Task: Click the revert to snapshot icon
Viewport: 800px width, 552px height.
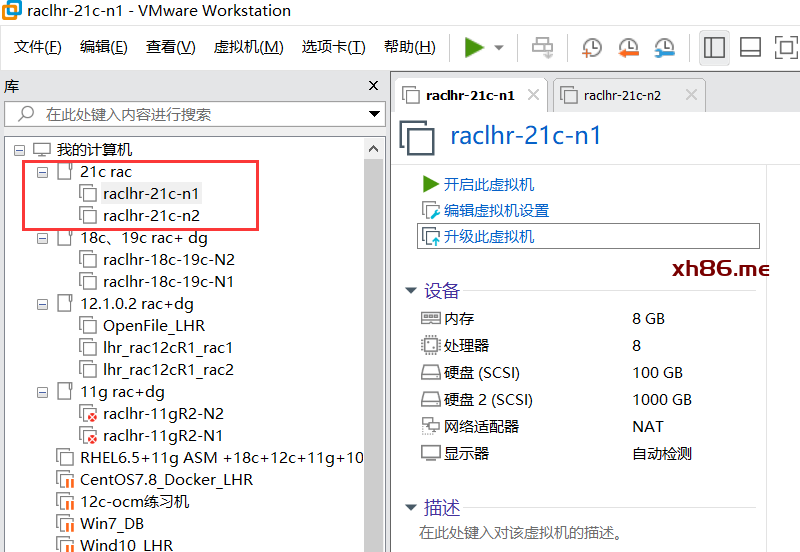Action: click(628, 47)
